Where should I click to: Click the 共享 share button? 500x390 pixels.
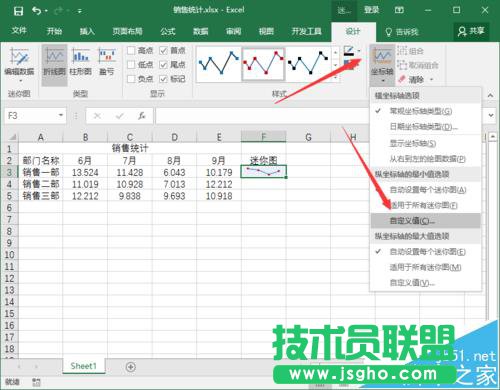click(x=471, y=31)
